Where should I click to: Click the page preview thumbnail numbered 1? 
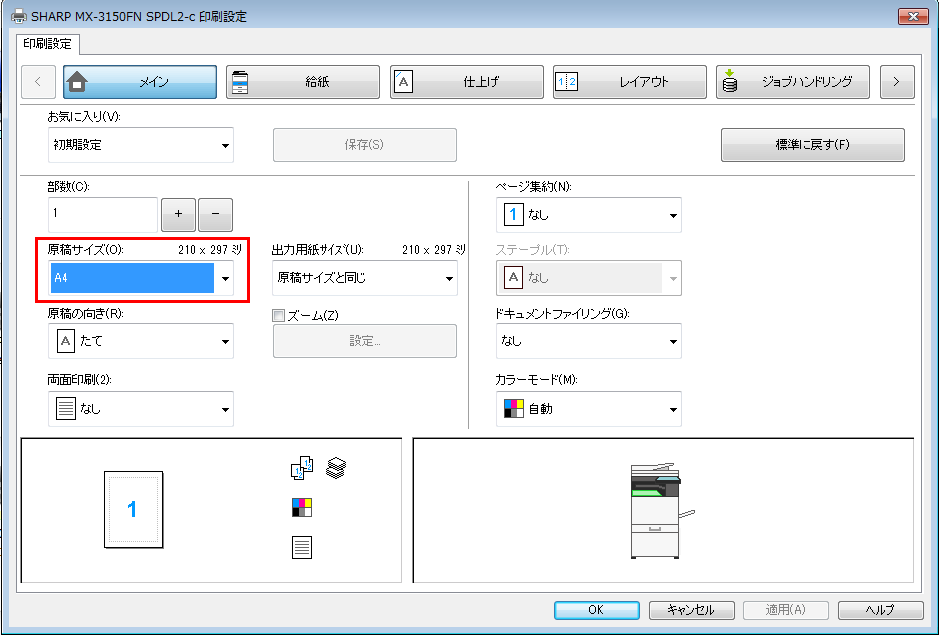[134, 510]
